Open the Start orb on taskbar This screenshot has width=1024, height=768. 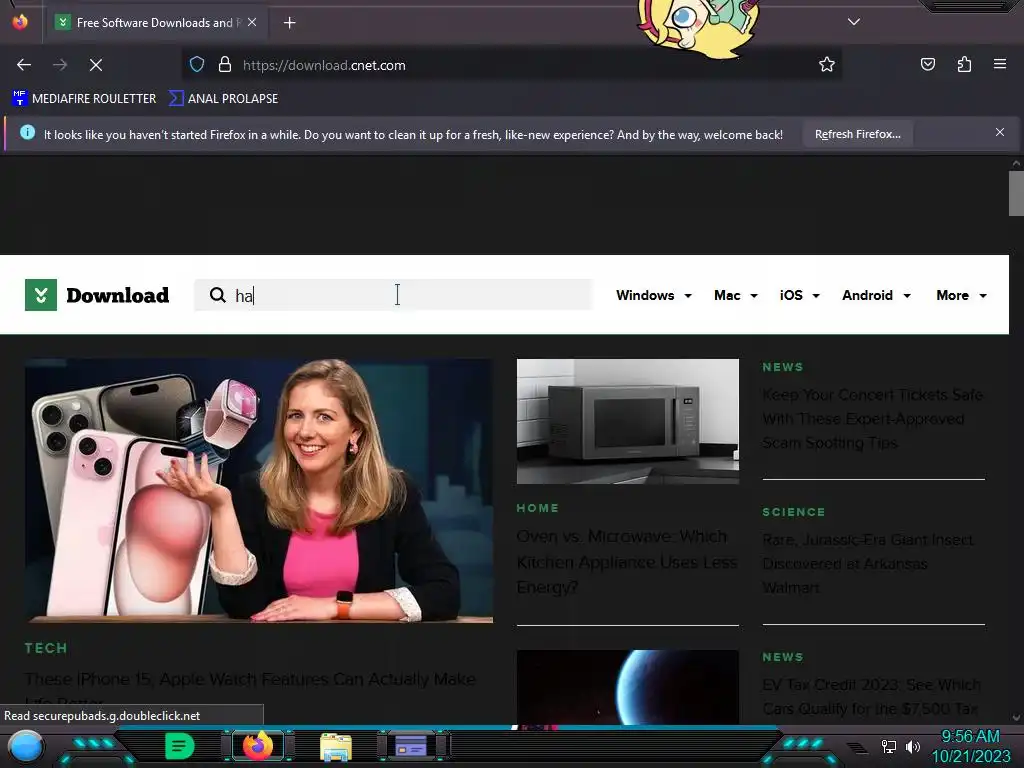26,746
